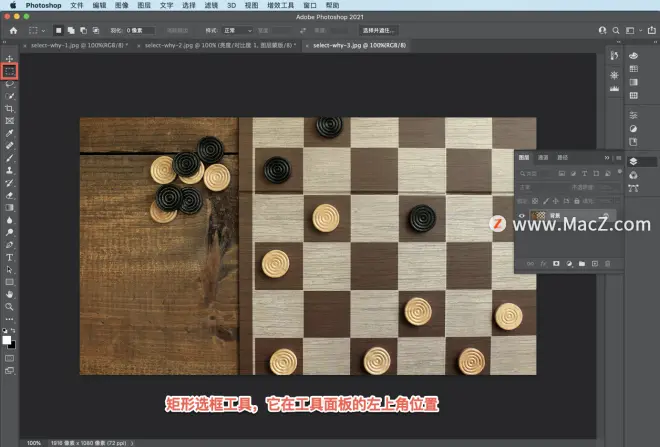Open the History panel icon
Viewport: 660px width, 447px height.
tap(615, 56)
